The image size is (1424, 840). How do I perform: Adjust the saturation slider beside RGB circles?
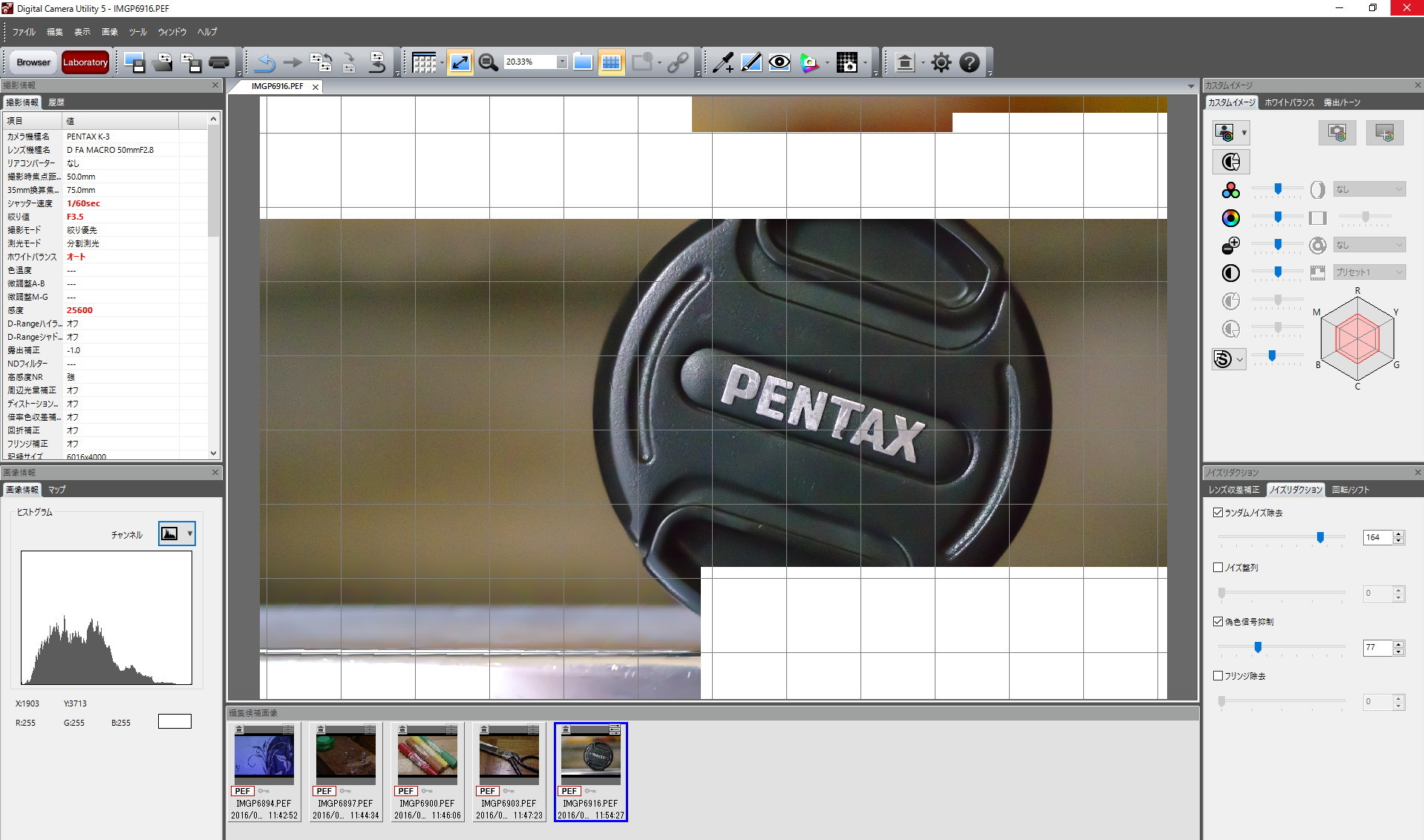tap(1278, 190)
